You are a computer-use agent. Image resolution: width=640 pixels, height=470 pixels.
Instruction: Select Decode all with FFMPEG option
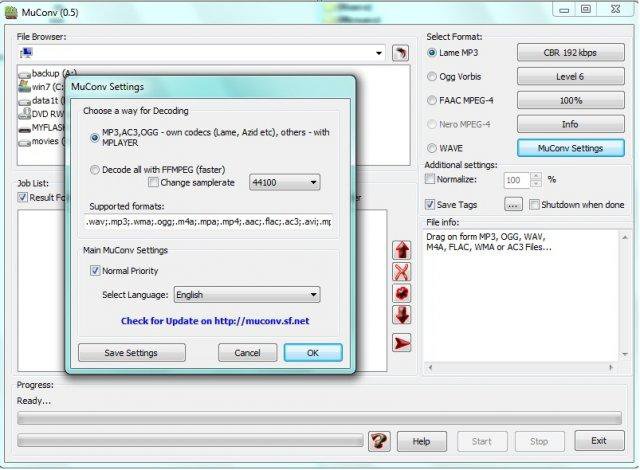click(x=95, y=169)
